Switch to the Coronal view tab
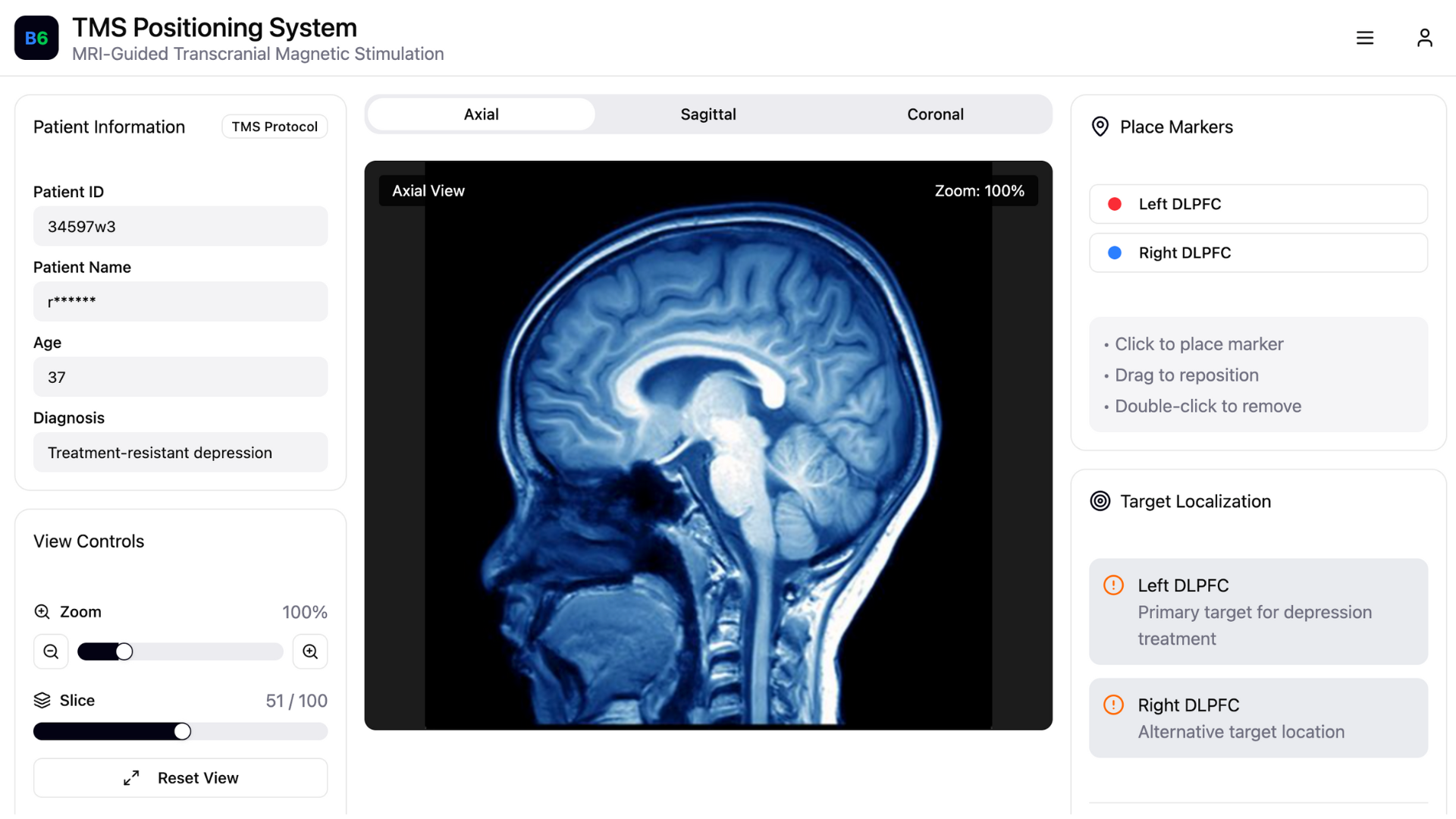Screen dimensions: 1456x819 935,115
